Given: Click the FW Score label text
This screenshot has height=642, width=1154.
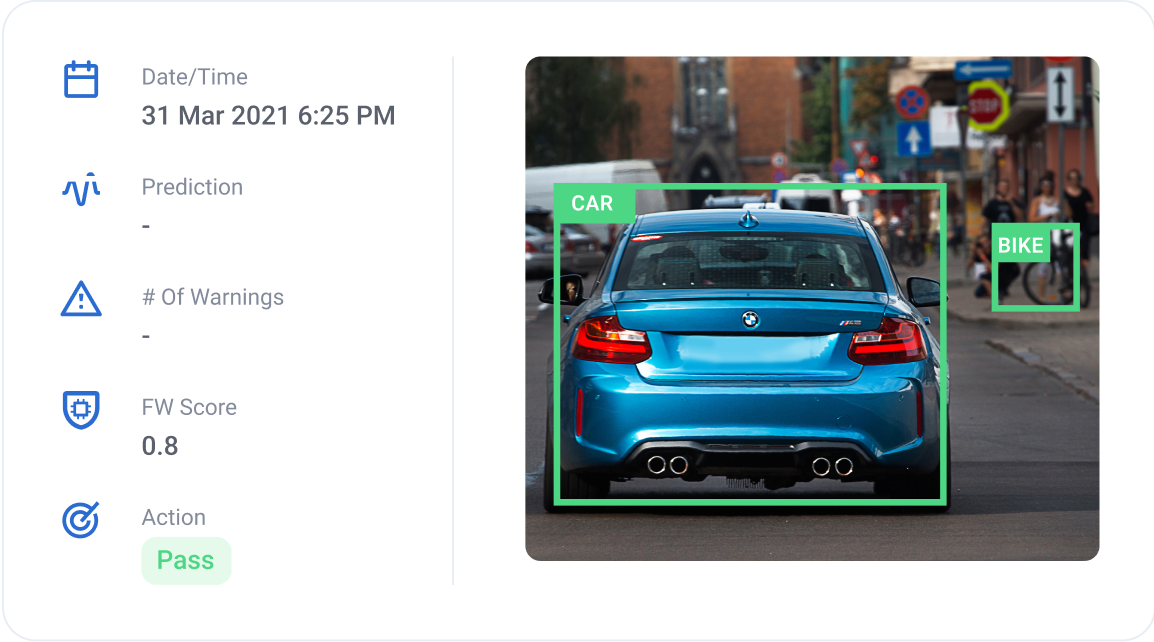Looking at the screenshot, I should 189,407.
